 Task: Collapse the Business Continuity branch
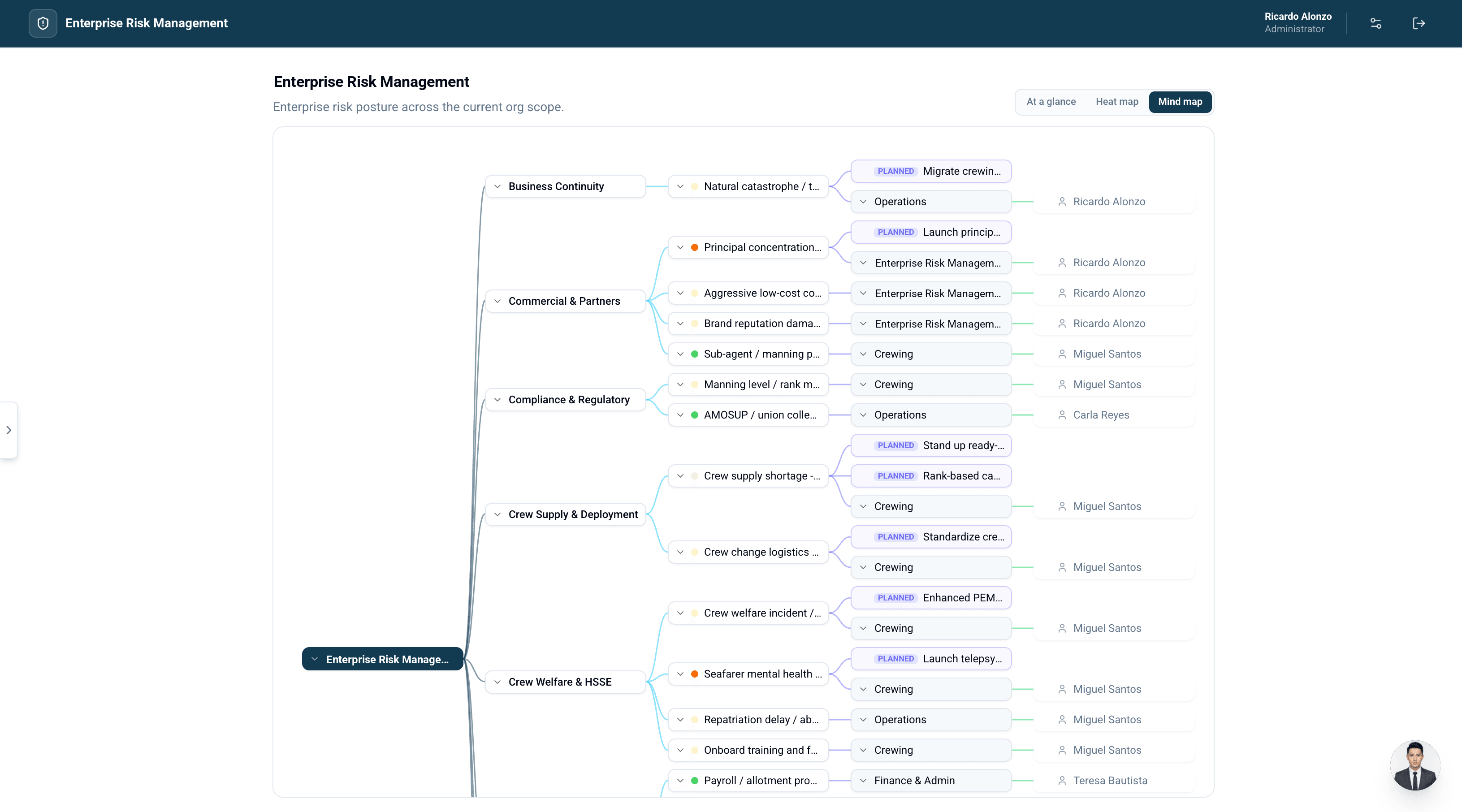pyautogui.click(x=497, y=186)
